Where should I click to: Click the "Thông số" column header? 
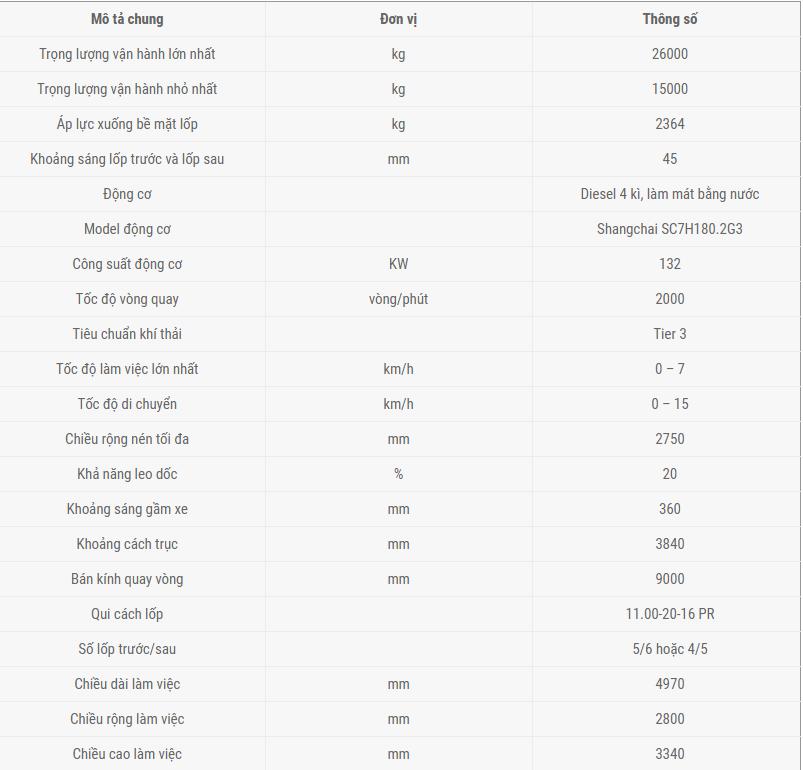point(669,19)
